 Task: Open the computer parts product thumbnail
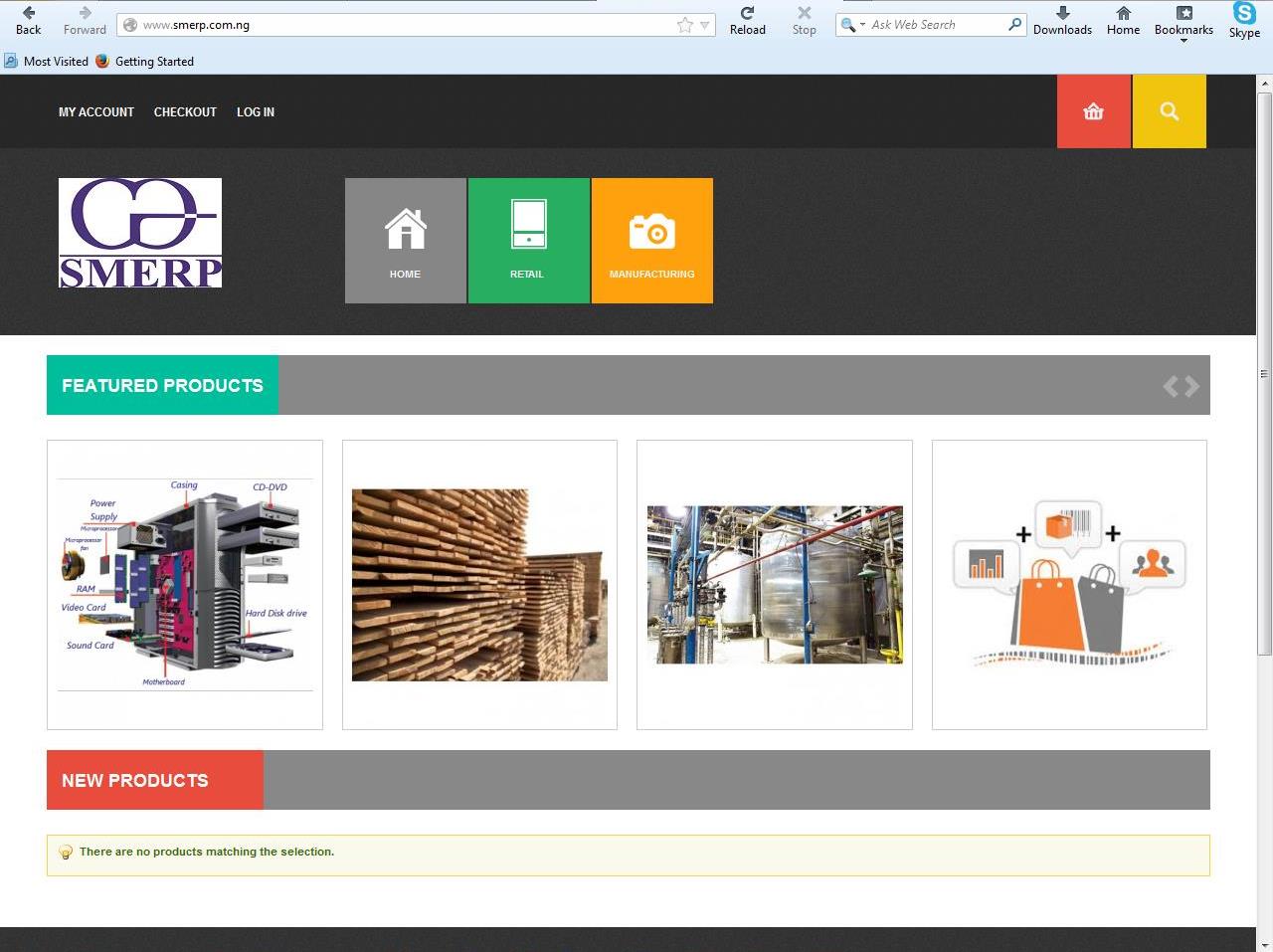185,584
